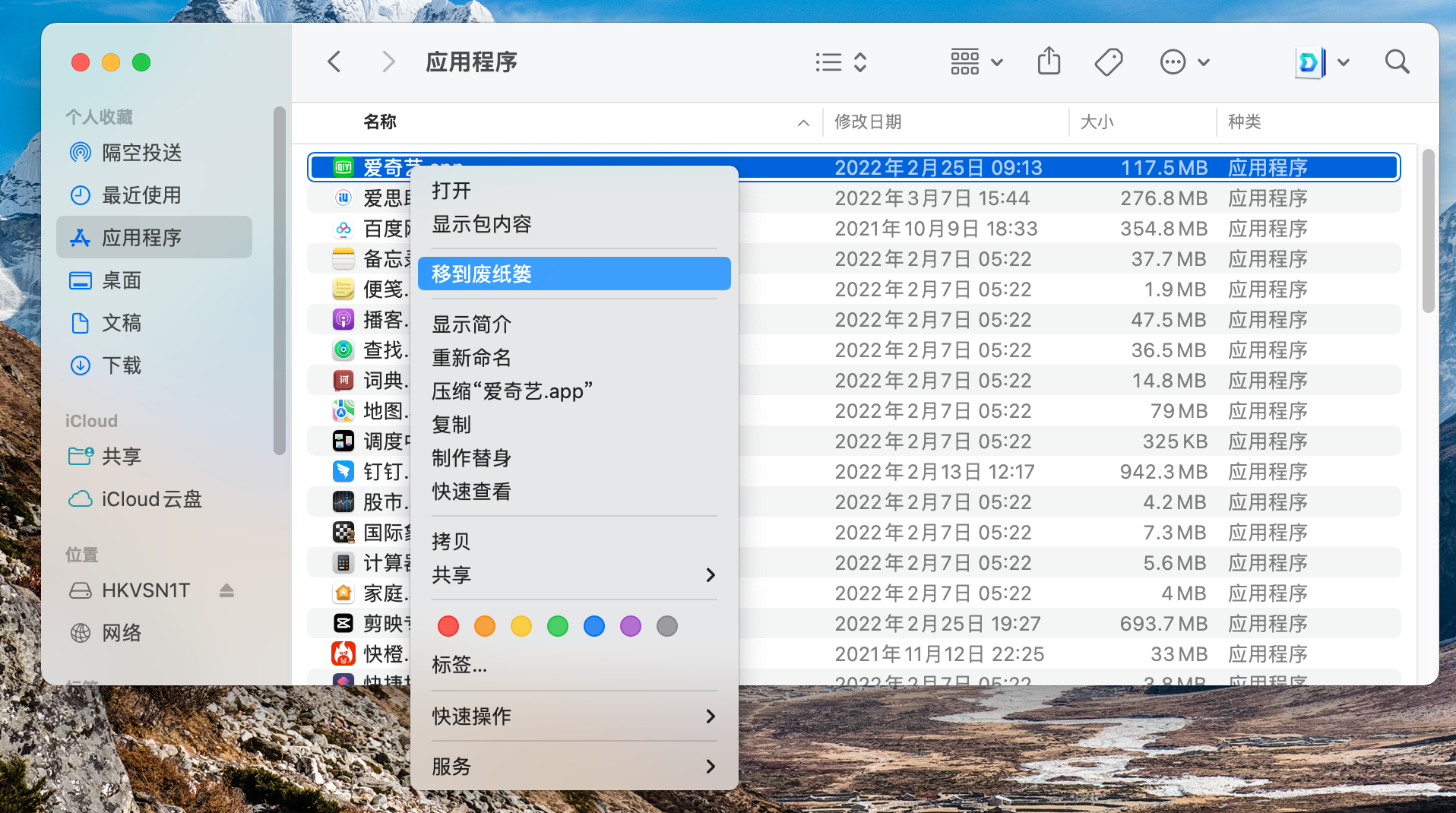Image resolution: width=1456 pixels, height=813 pixels.
Task: Choose 显示简介 in the context menu
Action: point(574,324)
